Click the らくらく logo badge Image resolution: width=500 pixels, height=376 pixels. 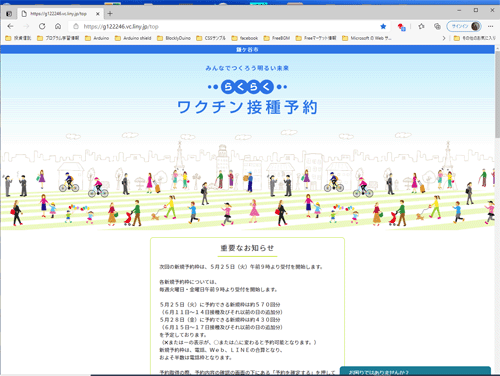(x=247, y=87)
